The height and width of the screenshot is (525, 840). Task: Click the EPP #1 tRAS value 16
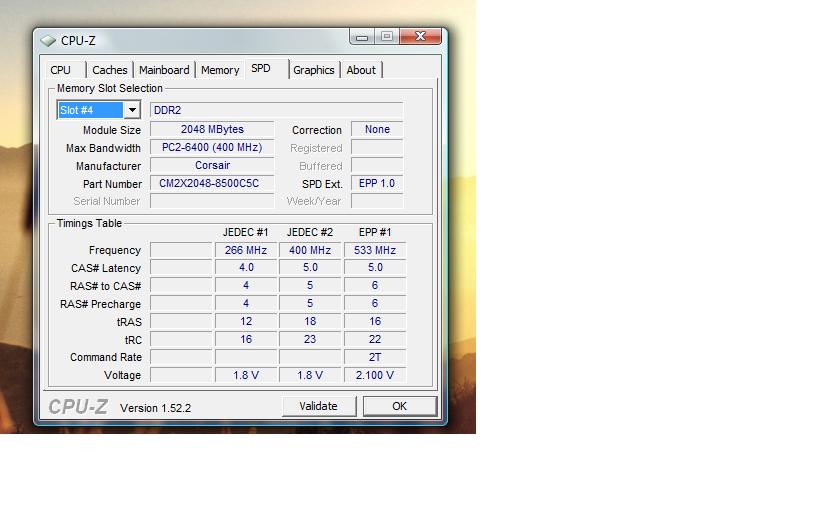[375, 321]
